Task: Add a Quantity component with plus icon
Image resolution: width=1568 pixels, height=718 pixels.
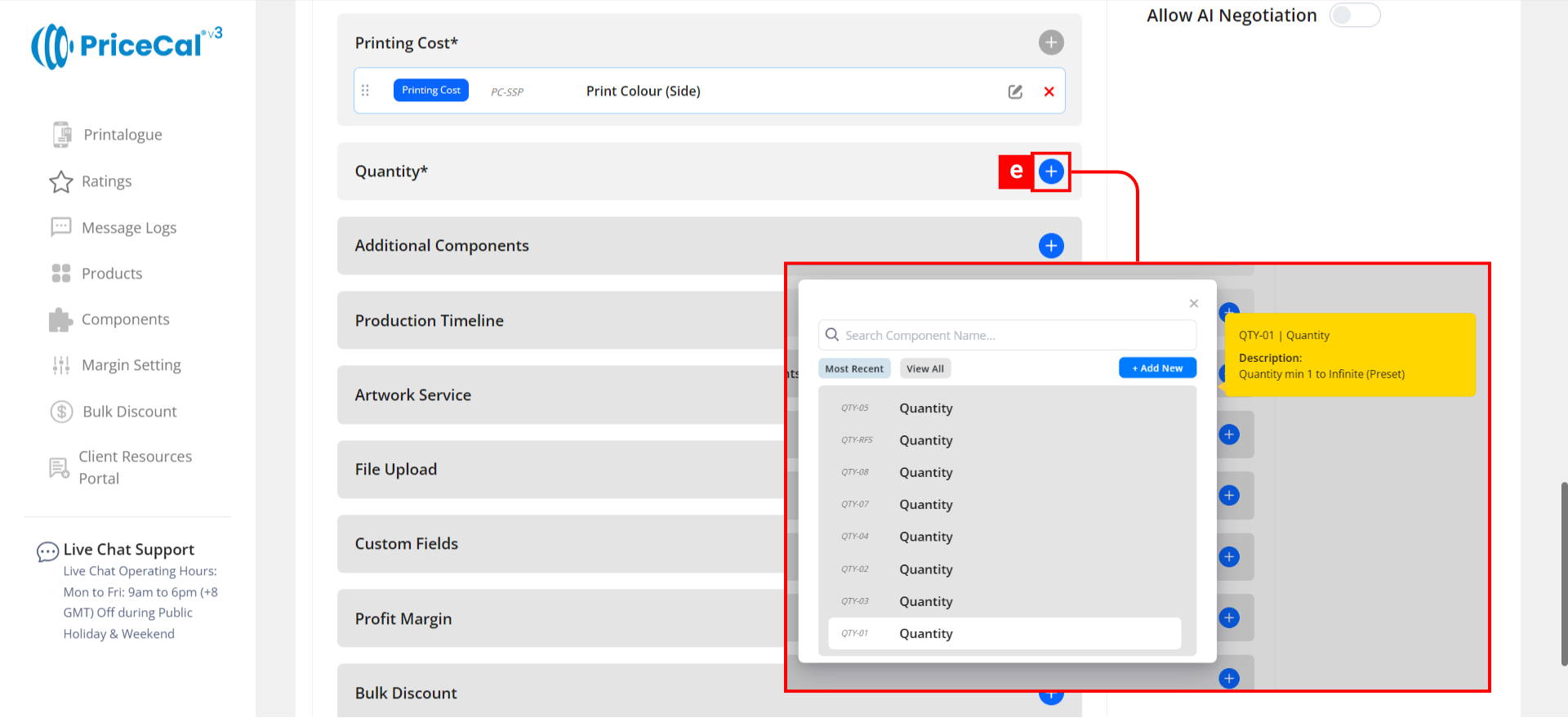Action: coord(1050,172)
